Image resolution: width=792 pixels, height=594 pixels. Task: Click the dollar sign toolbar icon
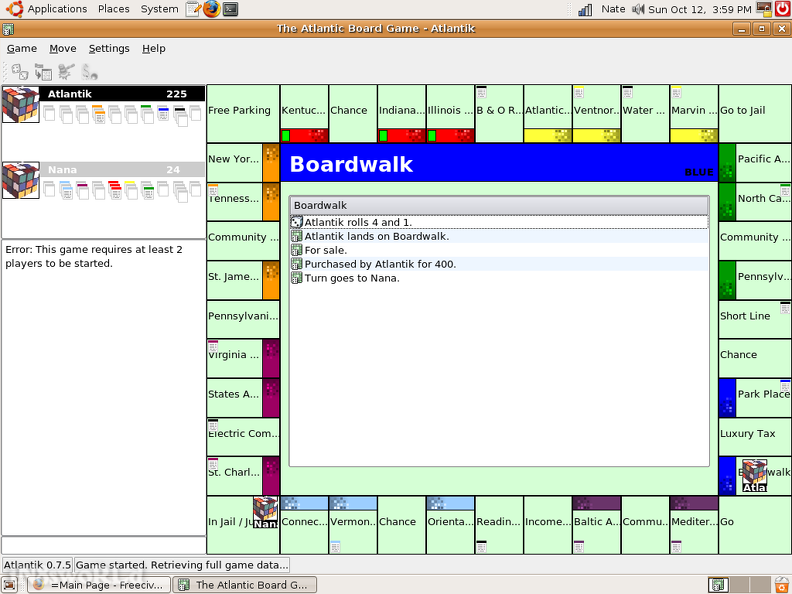[89, 72]
